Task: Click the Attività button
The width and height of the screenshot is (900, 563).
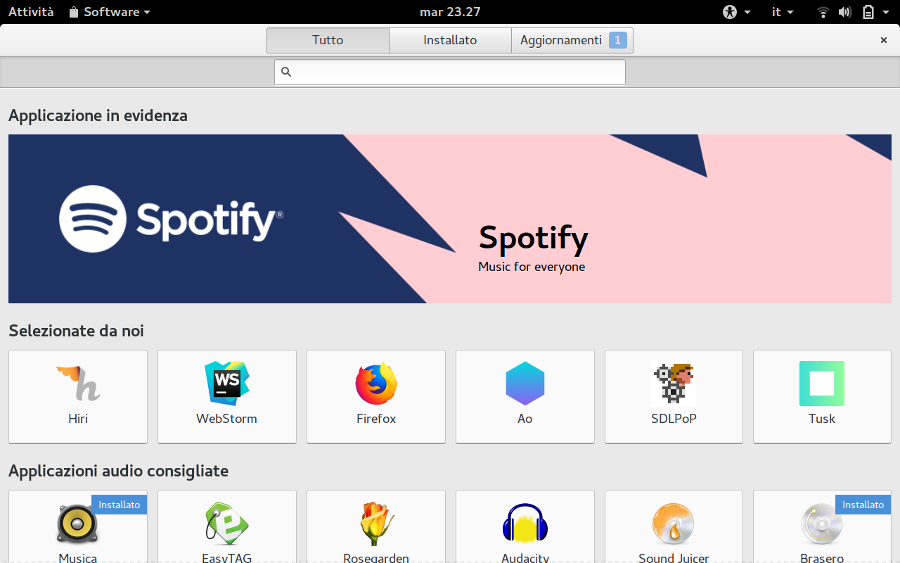Action: coord(31,12)
